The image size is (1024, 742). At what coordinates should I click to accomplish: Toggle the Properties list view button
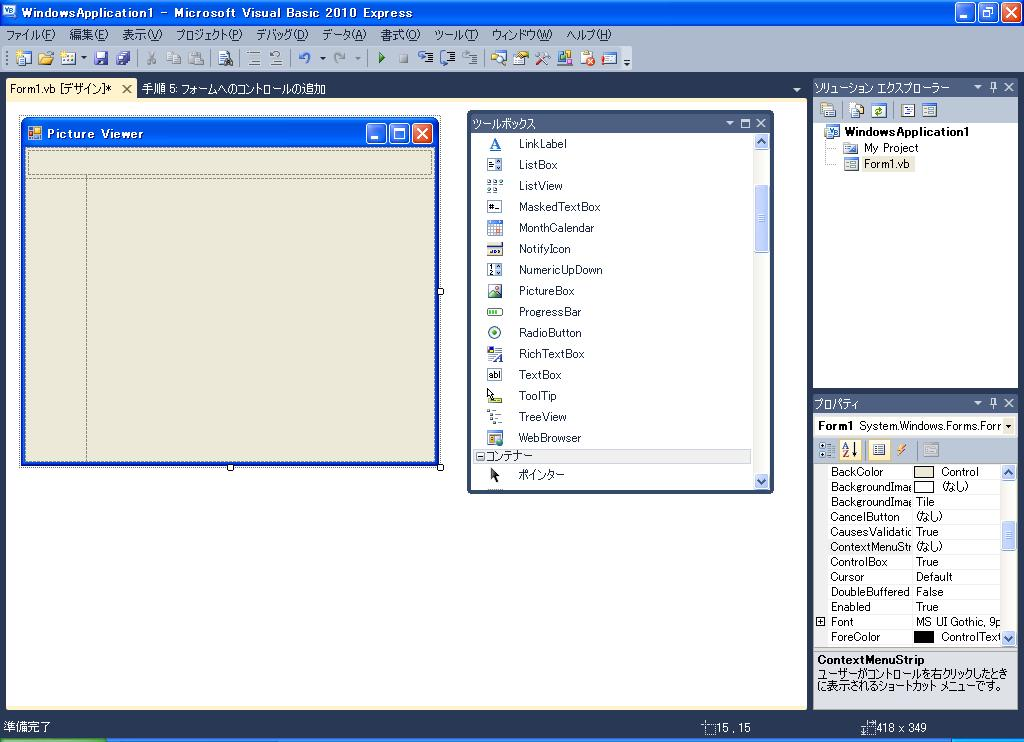(879, 449)
